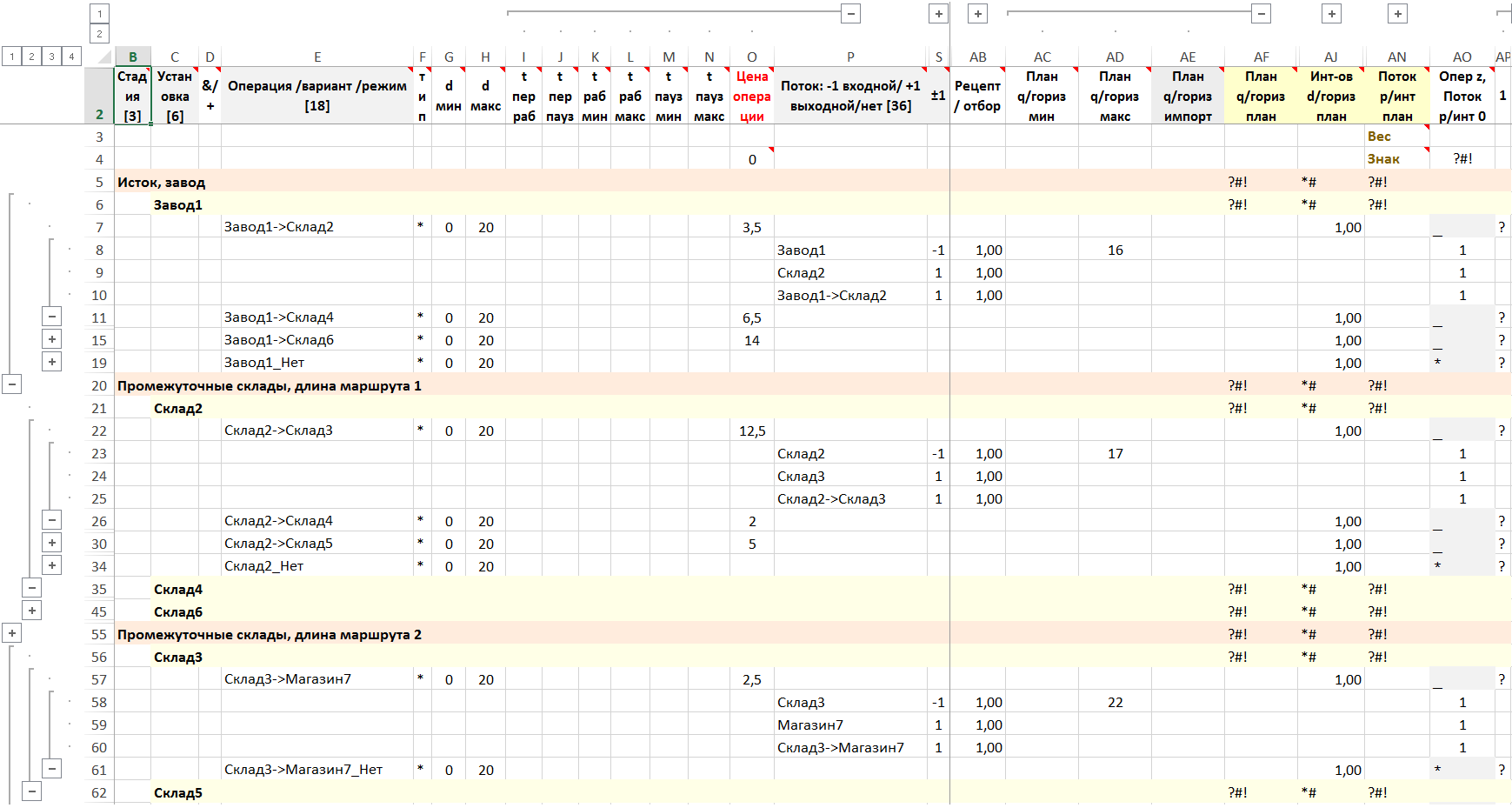The height and width of the screenshot is (808, 1512).
Task: Show row outline level 4
Action: (71, 57)
